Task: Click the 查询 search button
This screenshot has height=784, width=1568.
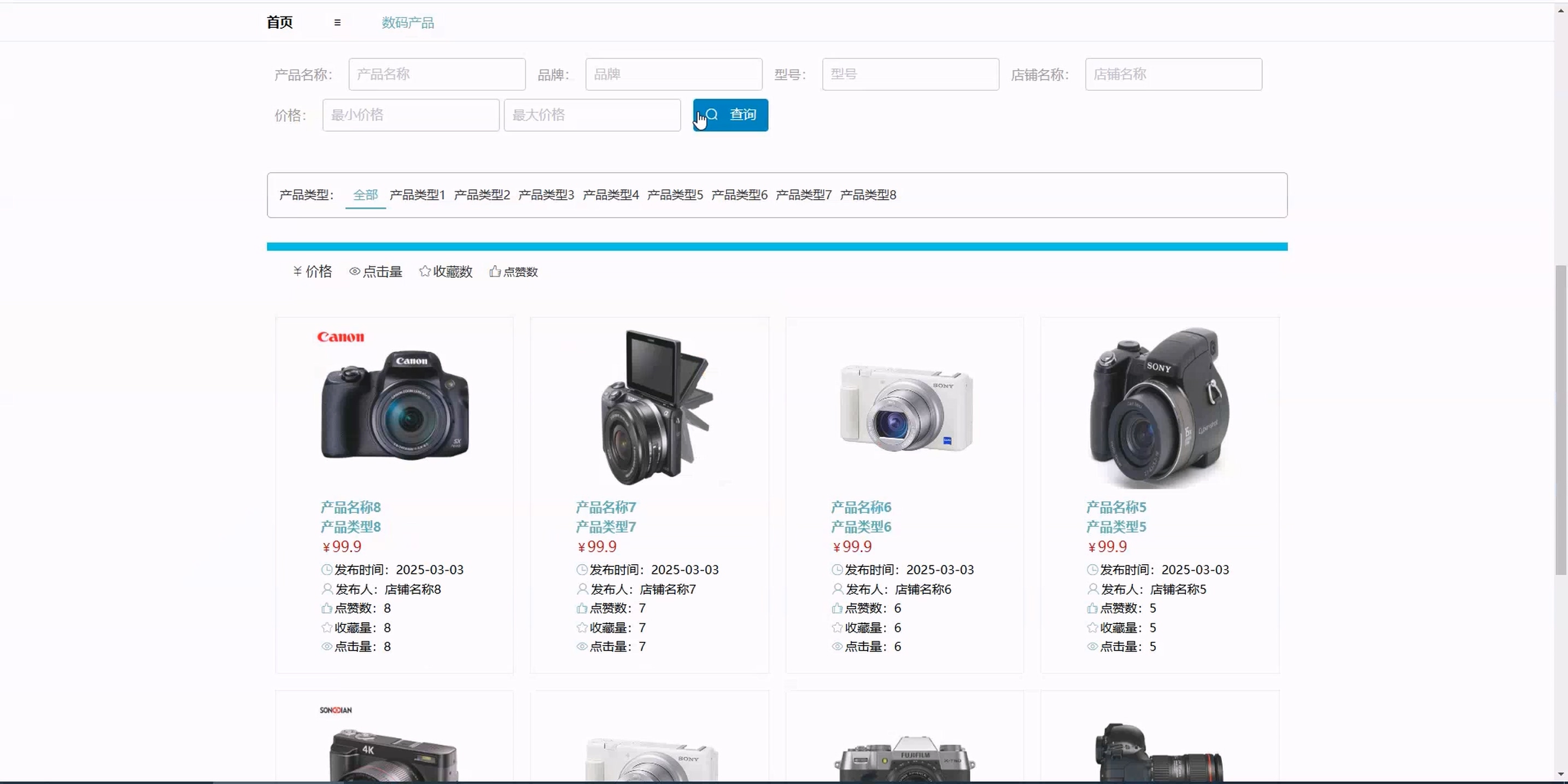Action: pyautogui.click(x=730, y=115)
